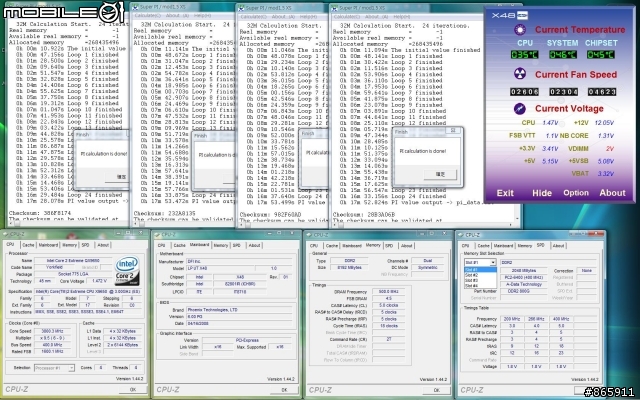The height and width of the screenshot is (400, 640).
Task: Confirm the fully visible Finish dialog button
Action: coord(440,174)
